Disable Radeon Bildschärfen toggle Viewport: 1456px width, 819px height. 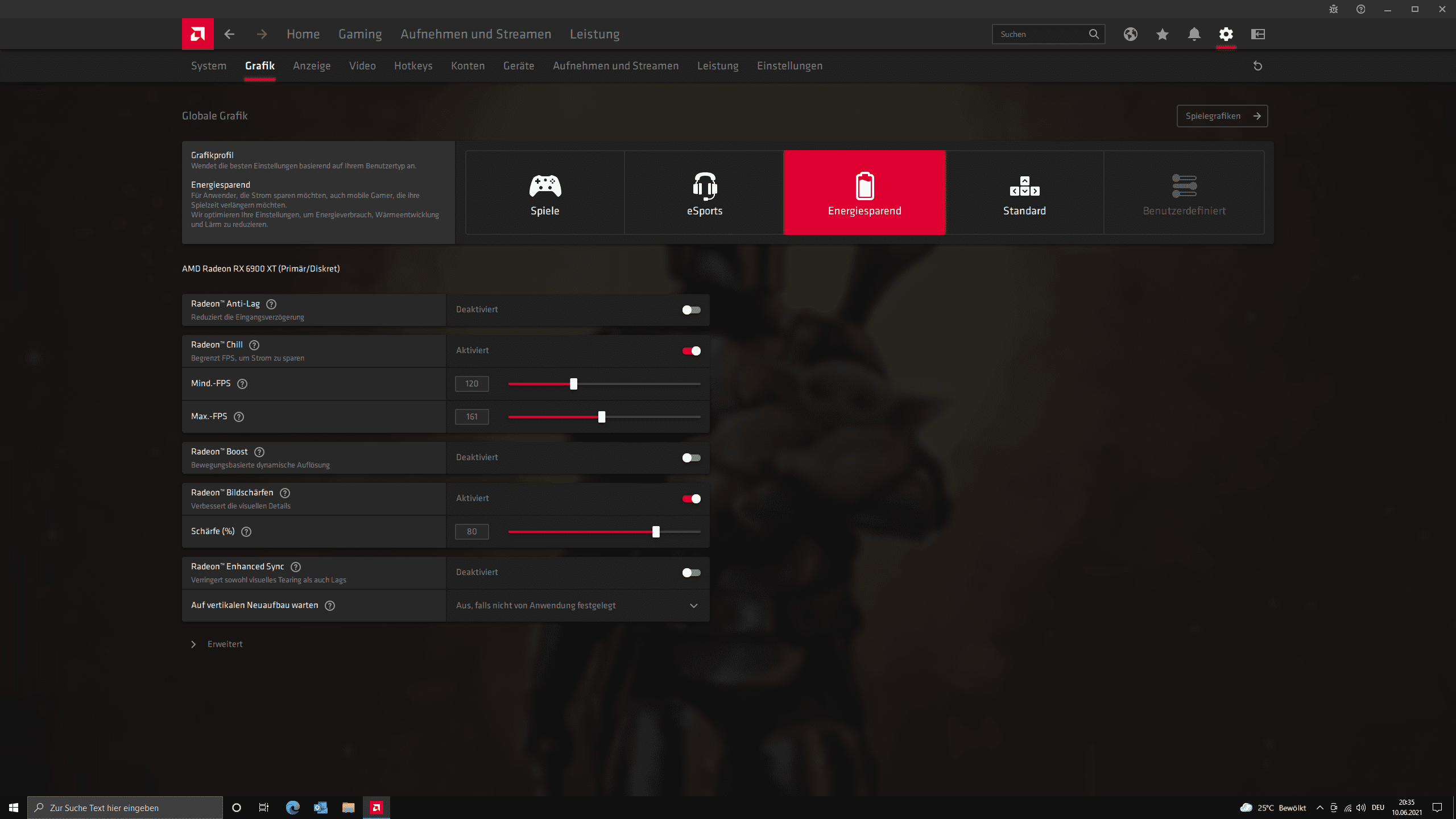click(691, 499)
